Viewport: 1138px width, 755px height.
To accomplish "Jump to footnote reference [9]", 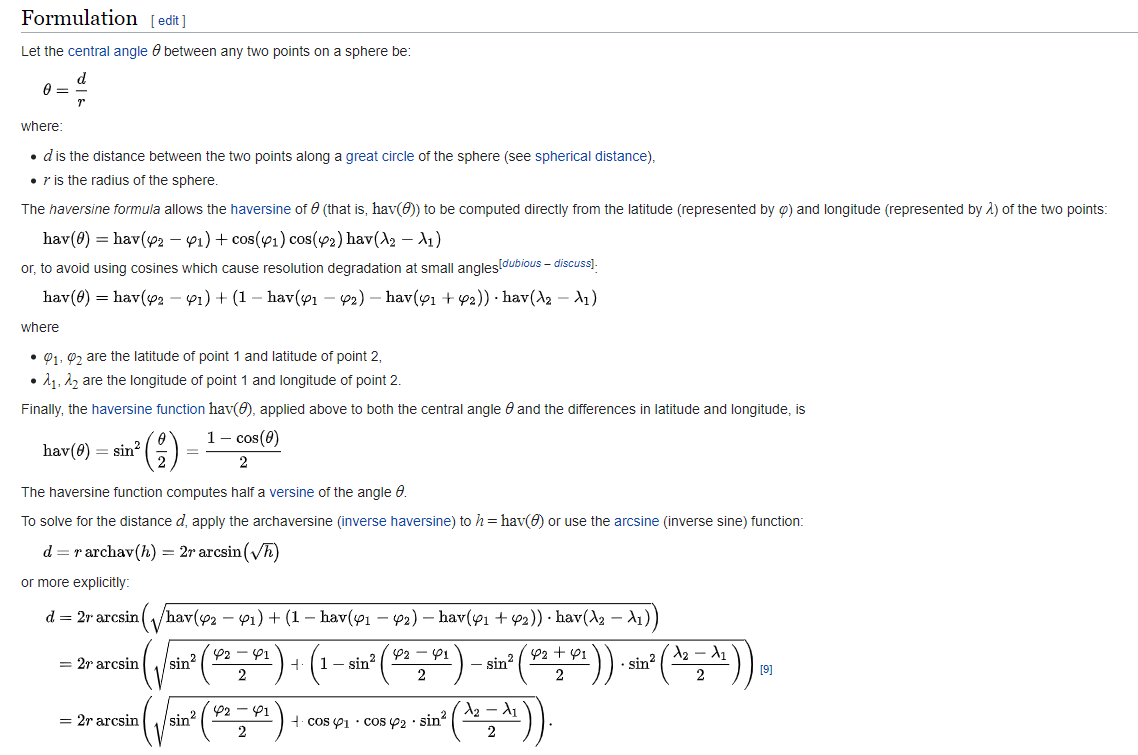I will point(766,669).
